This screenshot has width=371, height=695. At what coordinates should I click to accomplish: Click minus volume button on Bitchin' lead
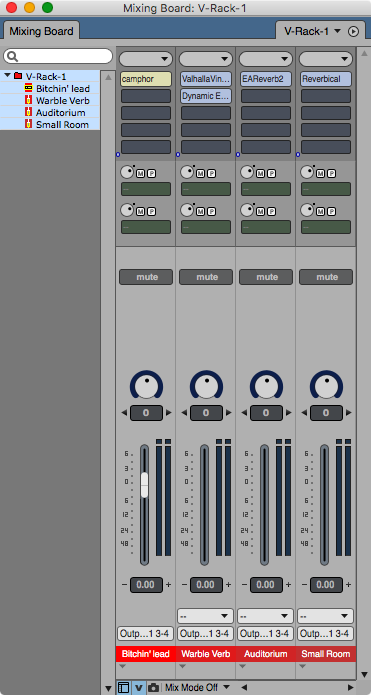[124, 585]
